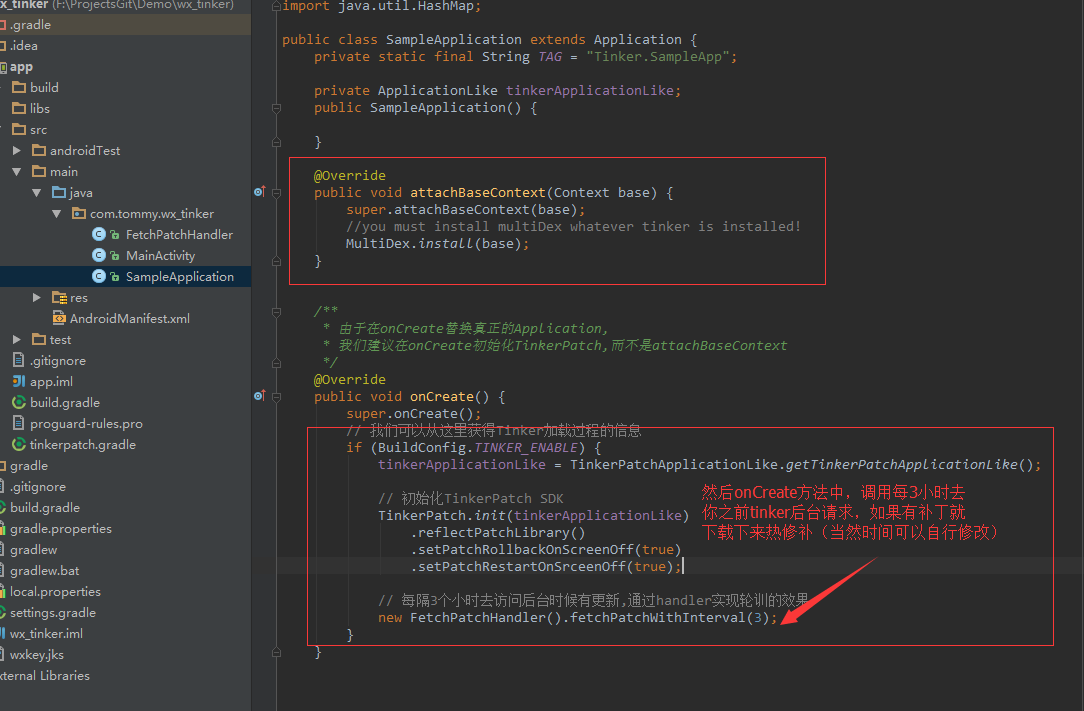Viewport: 1084px width, 711px height.
Task: Fold the onCreate Javadoc comment
Action: pos(277,312)
